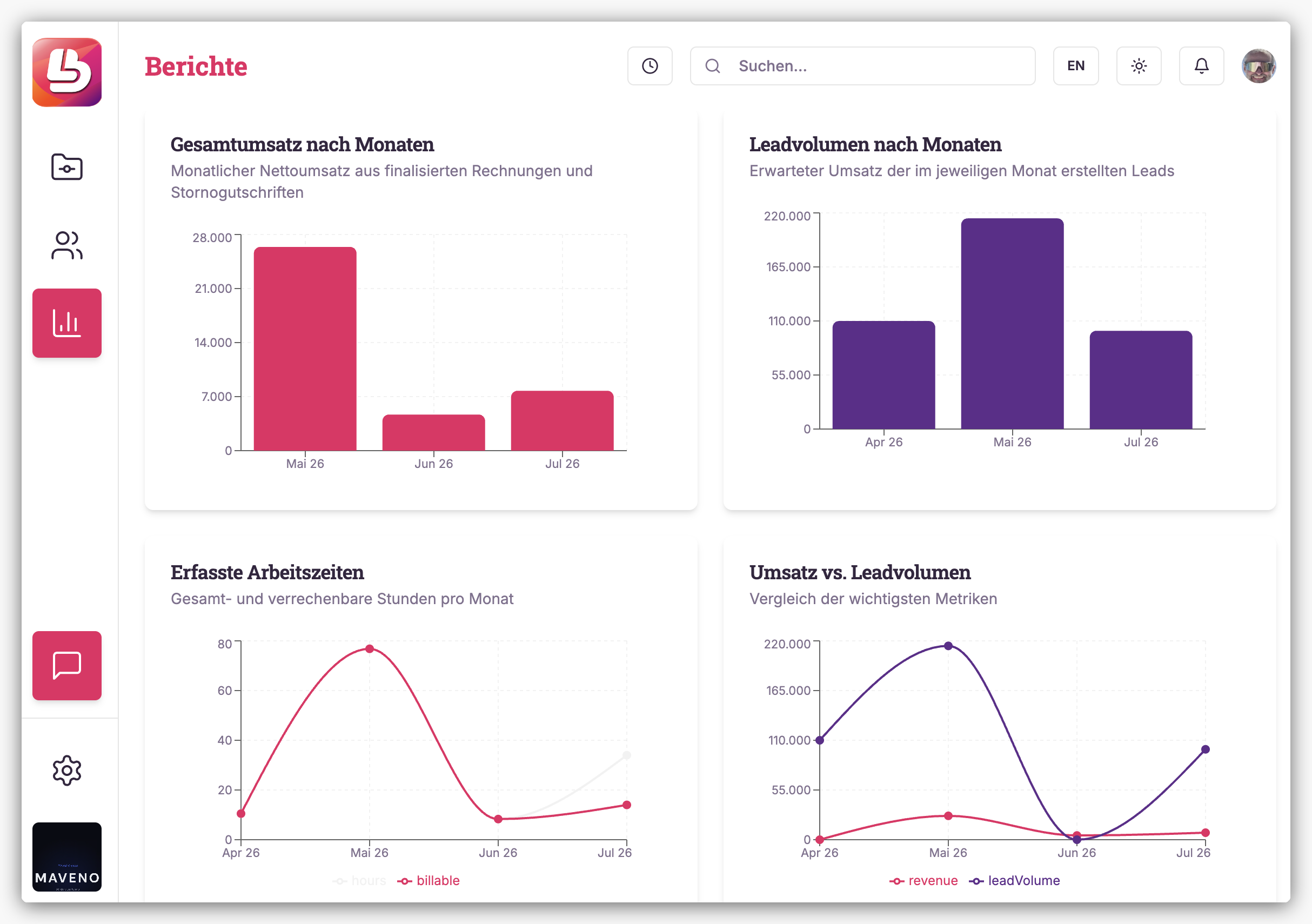Click the Mai 26 revenue bar
The width and height of the screenshot is (1312, 924).
(x=305, y=349)
